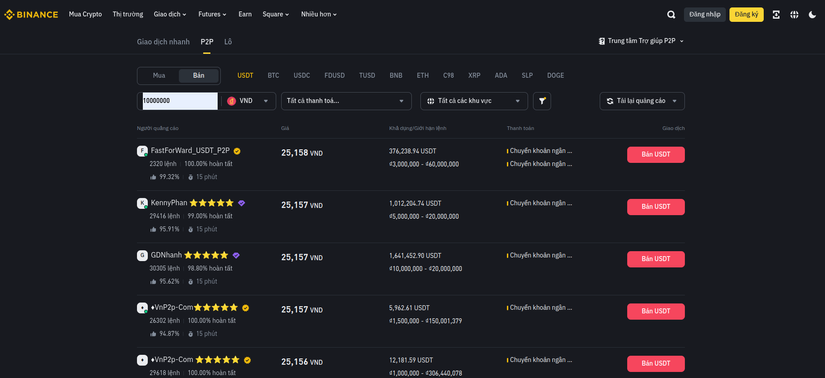Open the Tất cả thanh toán dropdown
The image size is (825, 378).
pos(346,101)
